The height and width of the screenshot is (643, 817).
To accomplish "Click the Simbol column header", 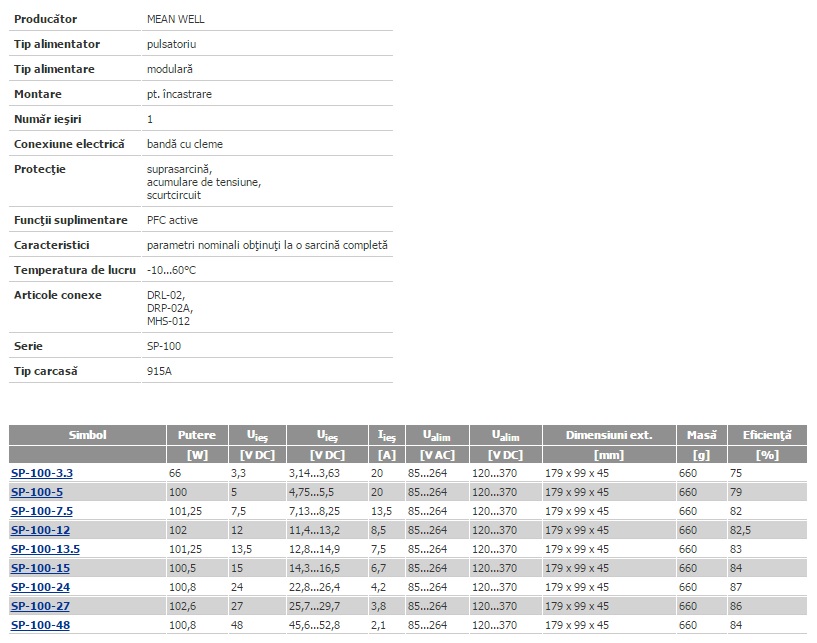I will 88,435.
